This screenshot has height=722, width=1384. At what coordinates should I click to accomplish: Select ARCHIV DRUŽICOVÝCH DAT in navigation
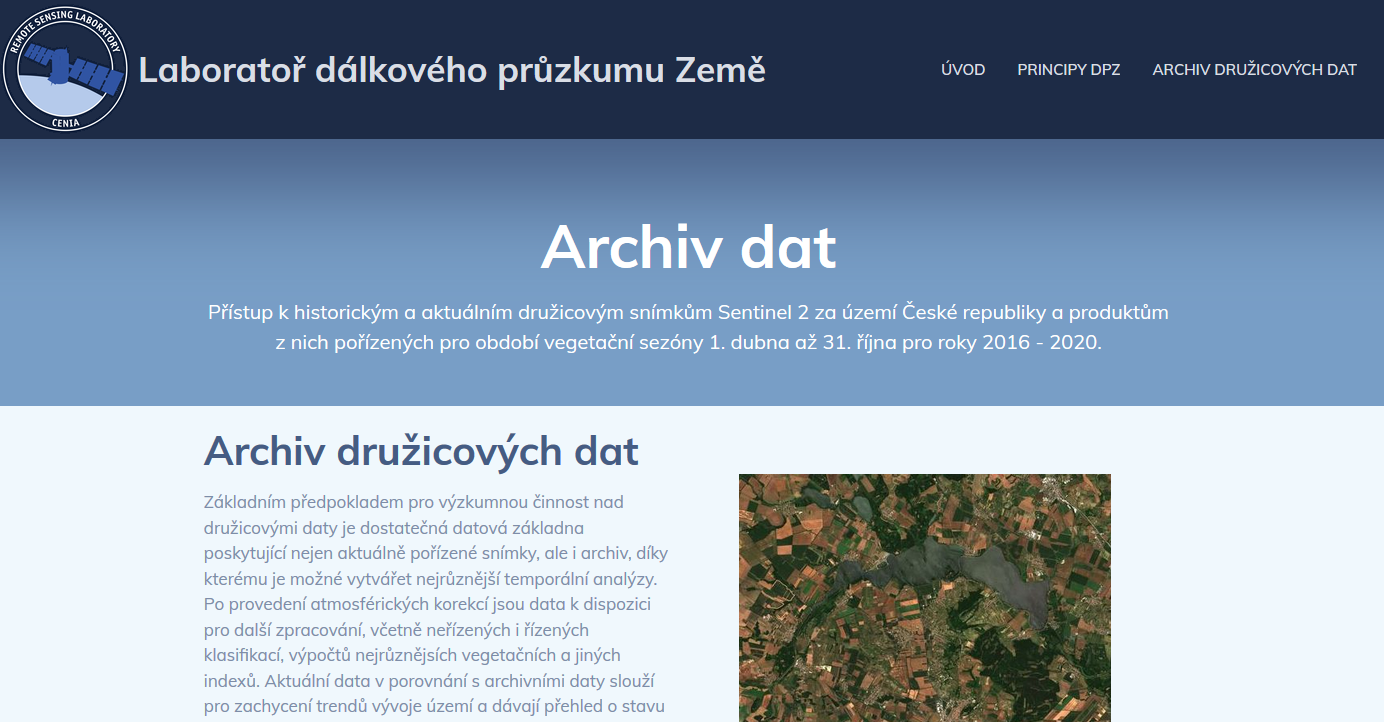click(1254, 70)
